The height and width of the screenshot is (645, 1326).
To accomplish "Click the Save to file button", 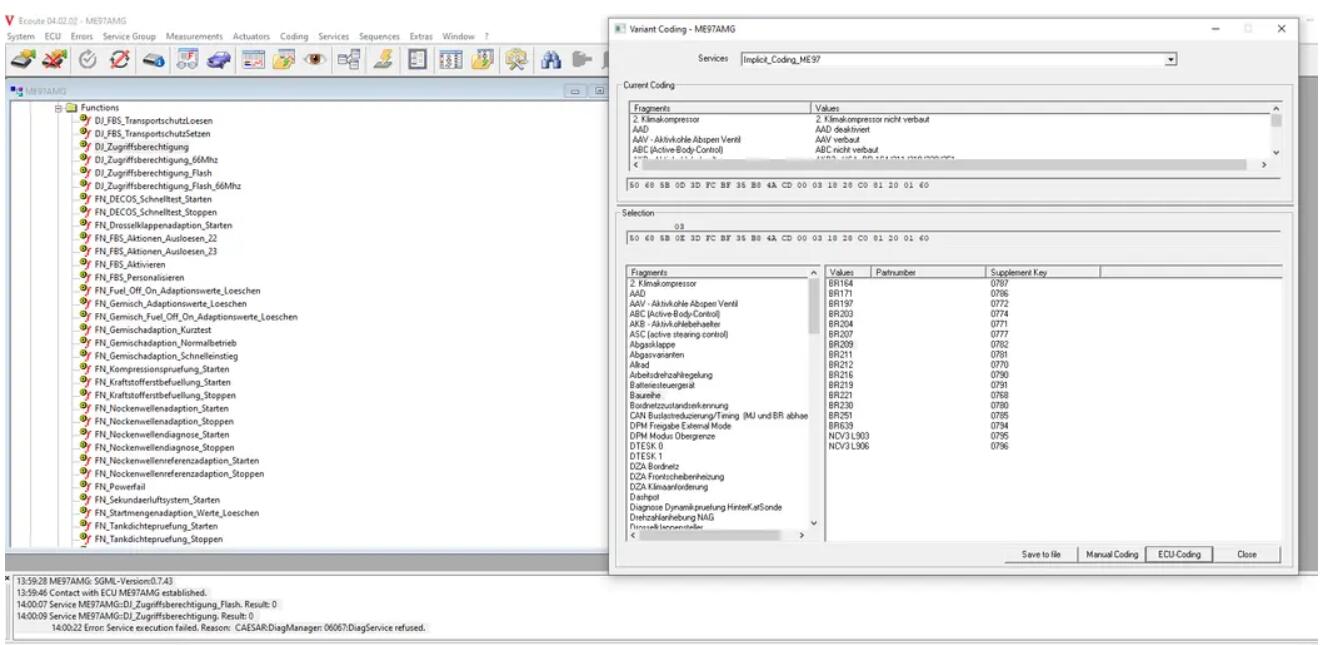I will click(1040, 554).
